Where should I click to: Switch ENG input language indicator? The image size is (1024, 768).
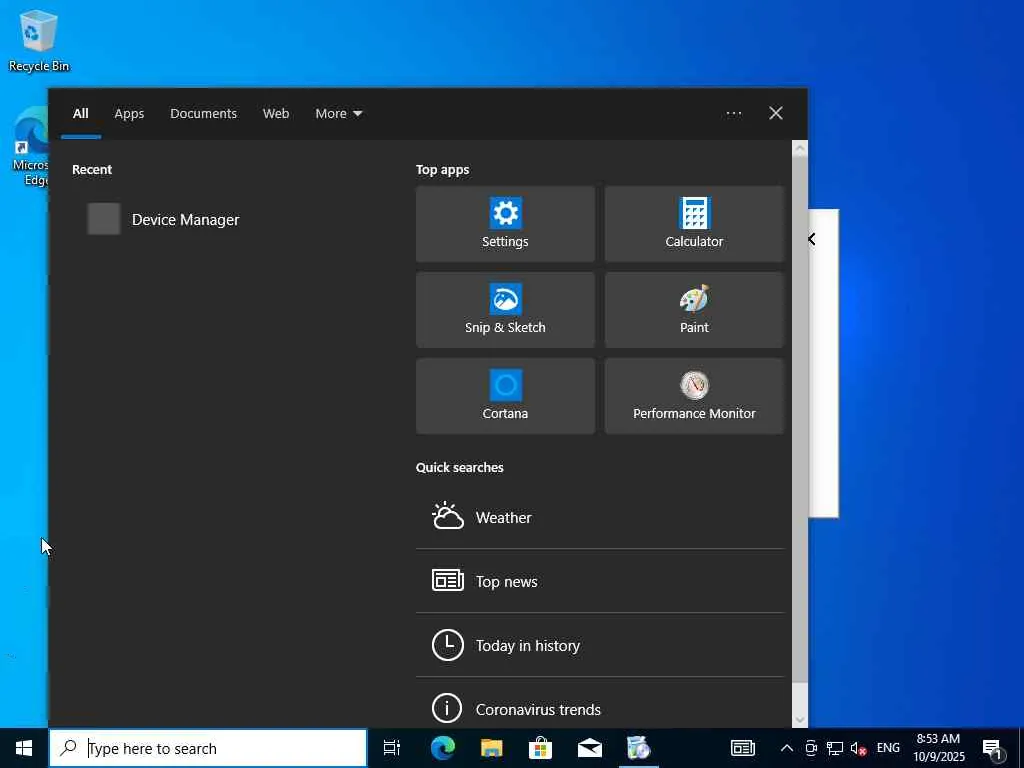point(888,748)
